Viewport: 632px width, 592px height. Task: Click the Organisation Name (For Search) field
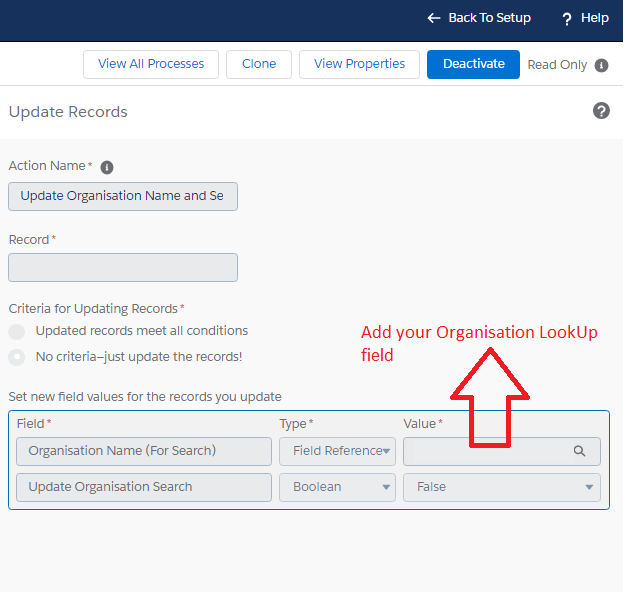144,451
